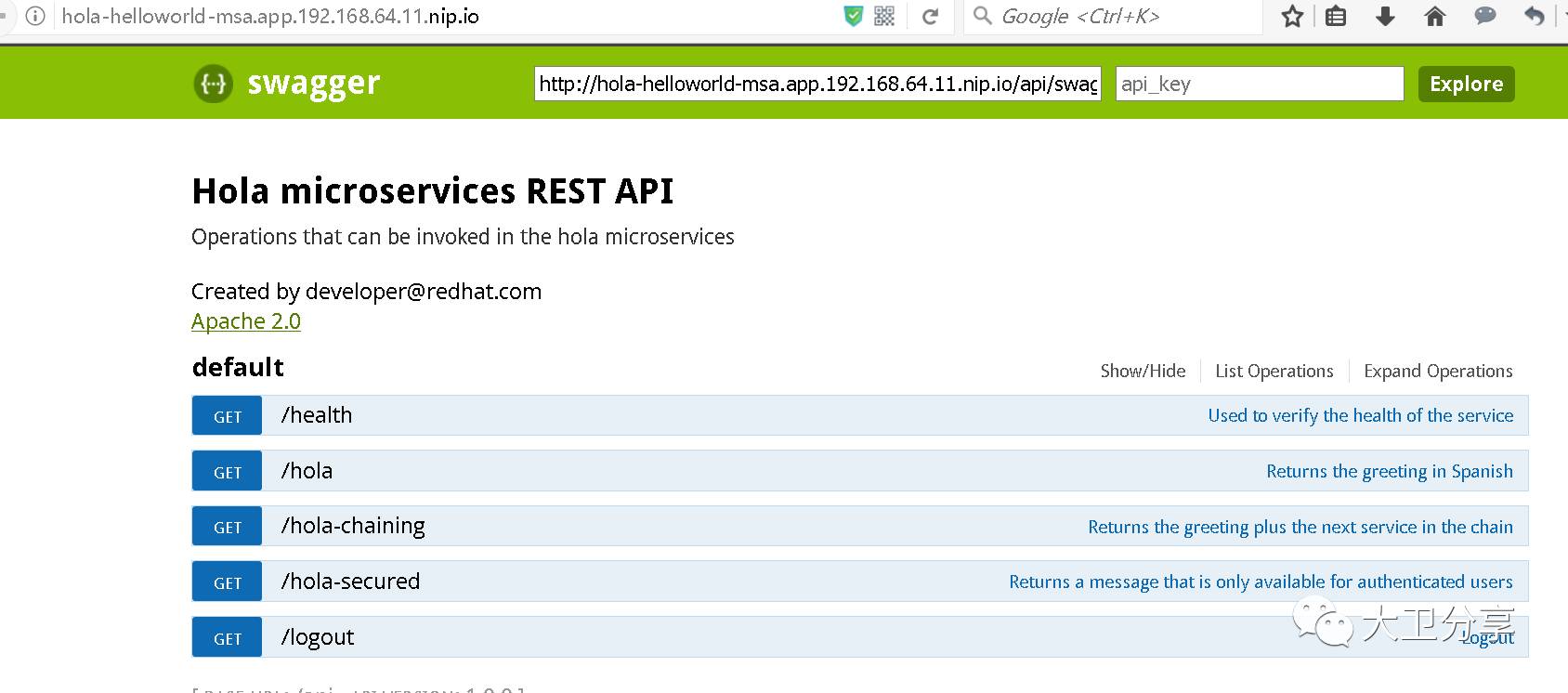Click 'Returns the greeting plus the next service' description

point(1300,527)
